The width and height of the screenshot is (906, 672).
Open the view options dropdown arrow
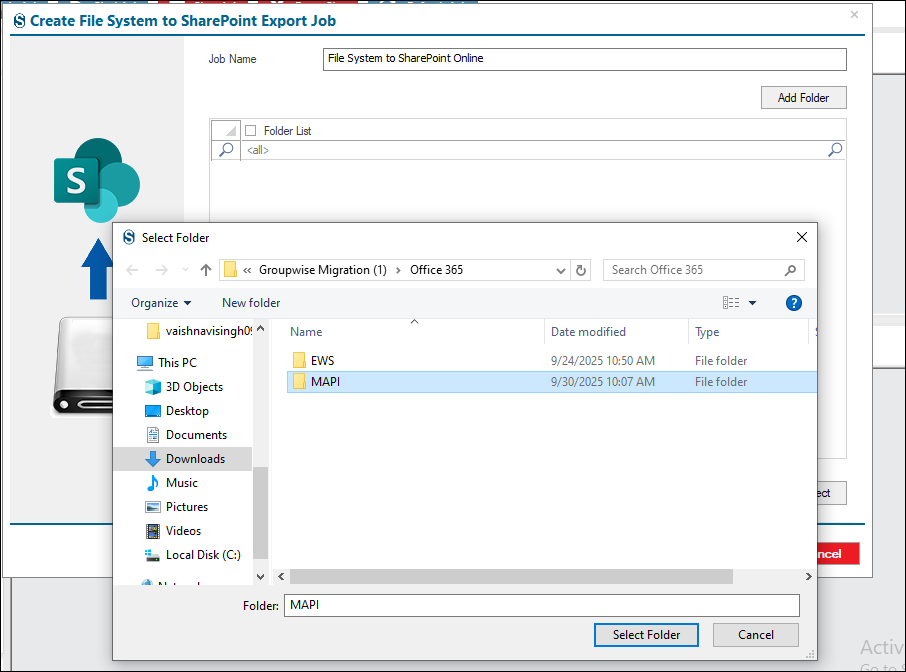[752, 303]
